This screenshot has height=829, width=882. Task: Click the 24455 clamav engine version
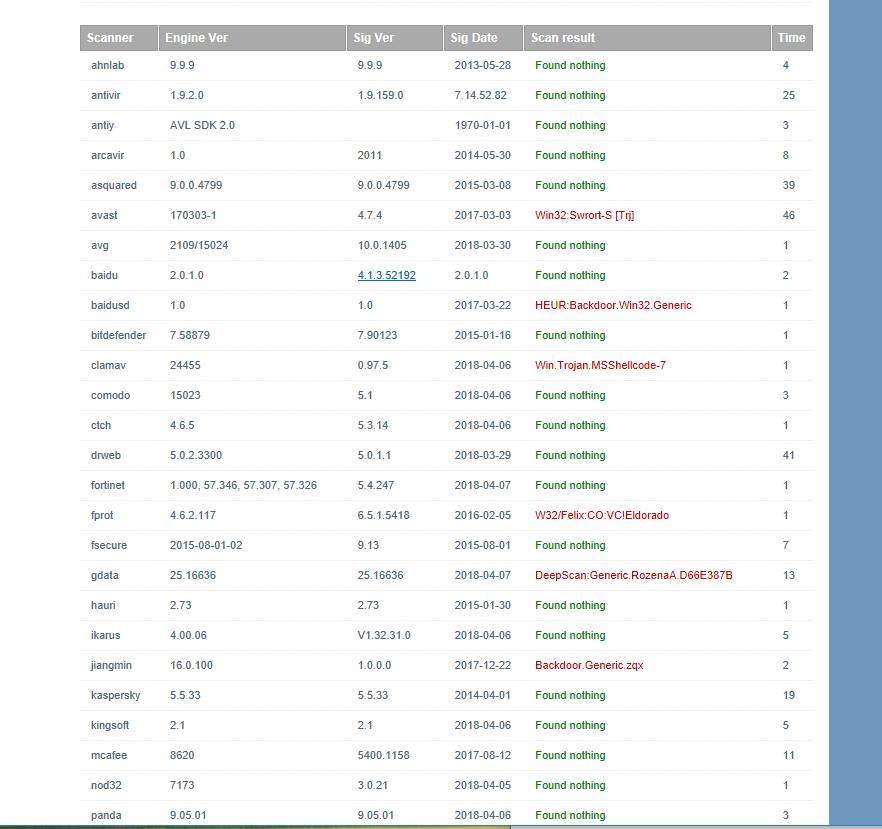tap(185, 366)
